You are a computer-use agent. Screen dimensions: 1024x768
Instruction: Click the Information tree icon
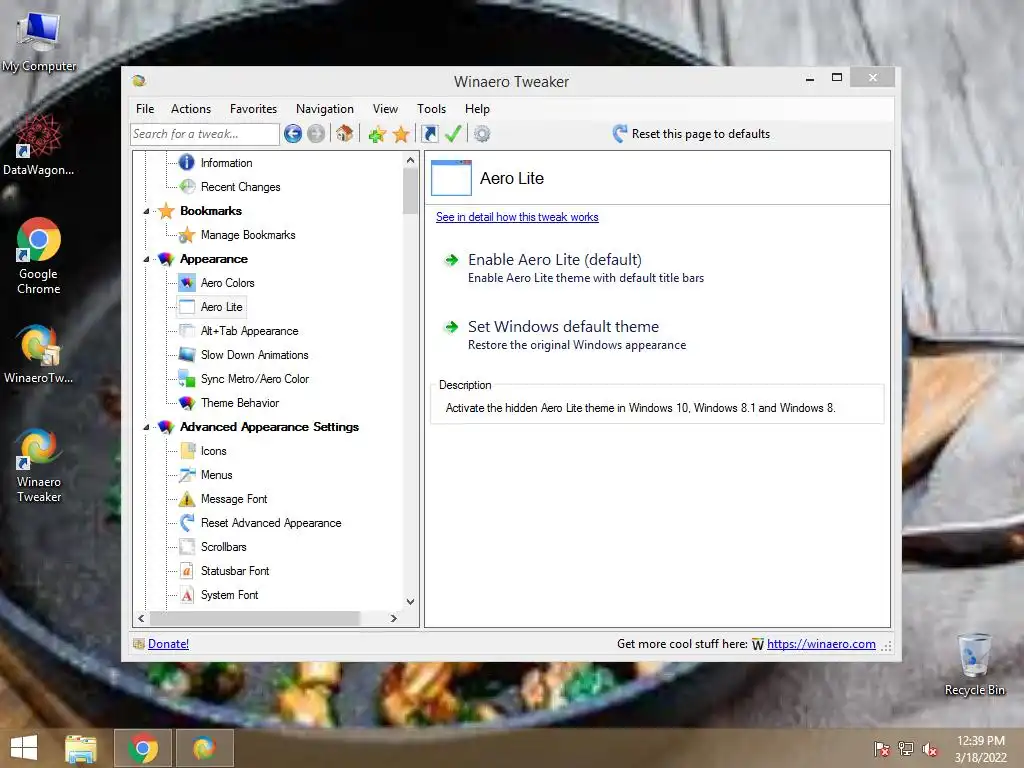tap(187, 162)
